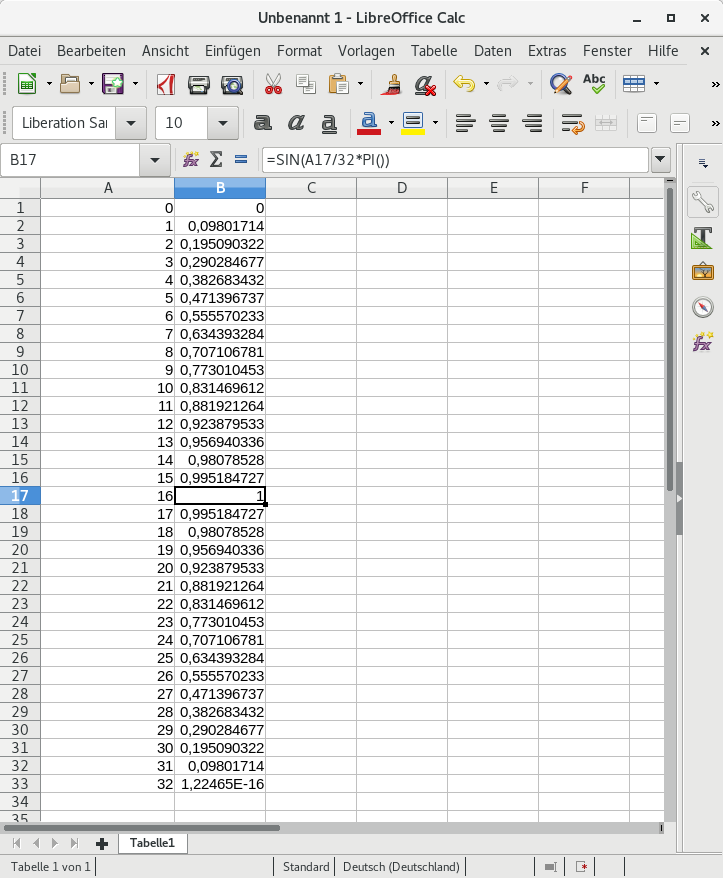The image size is (723, 878).
Task: Click the Save document icon
Action: tap(113, 84)
